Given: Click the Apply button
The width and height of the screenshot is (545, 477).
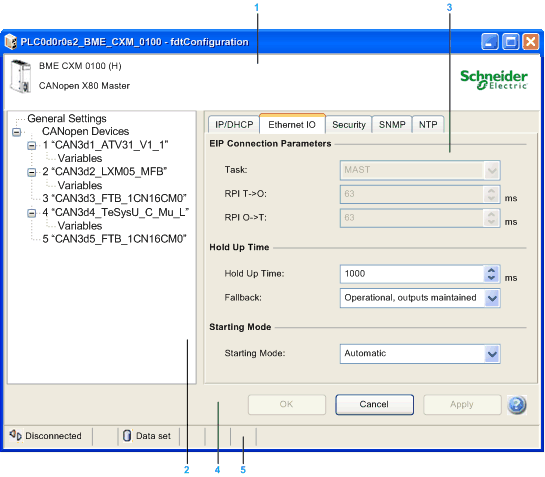Looking at the screenshot, I should tap(462, 404).
